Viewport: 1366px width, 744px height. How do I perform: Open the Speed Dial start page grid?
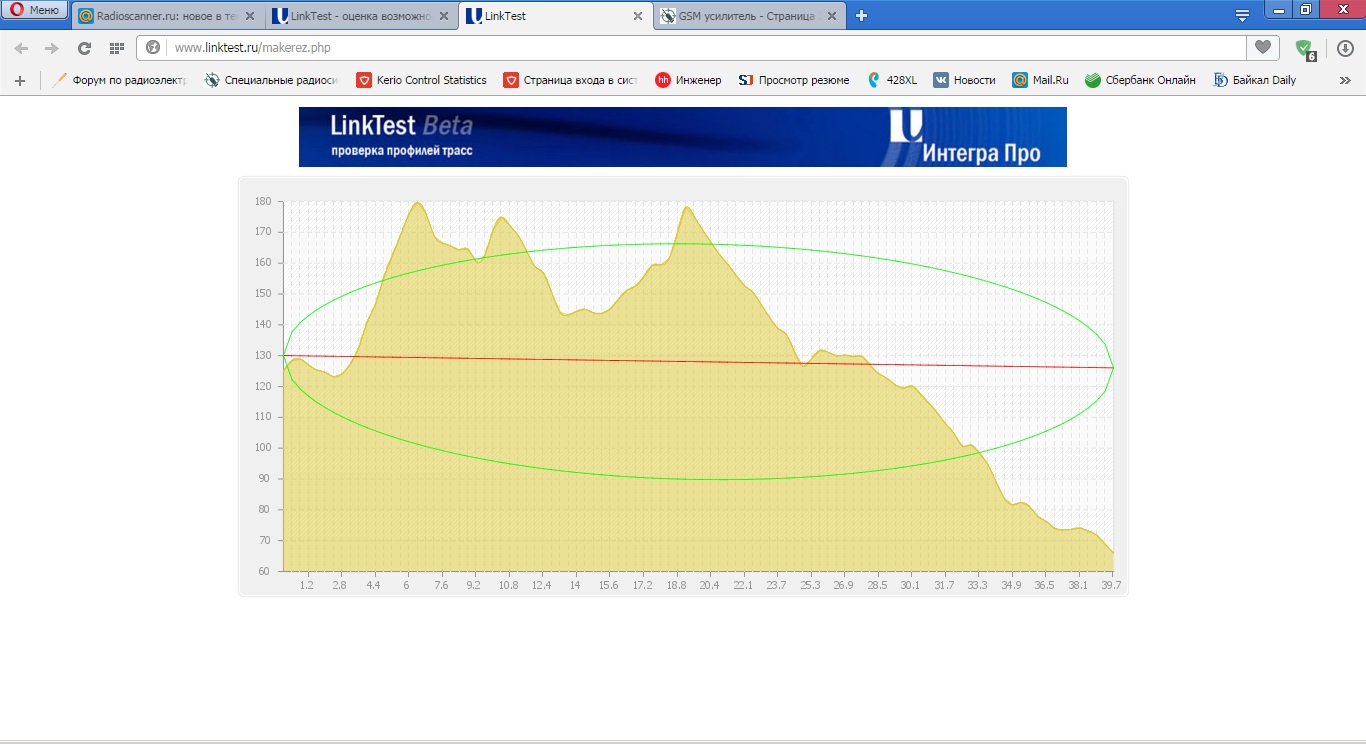[x=116, y=48]
